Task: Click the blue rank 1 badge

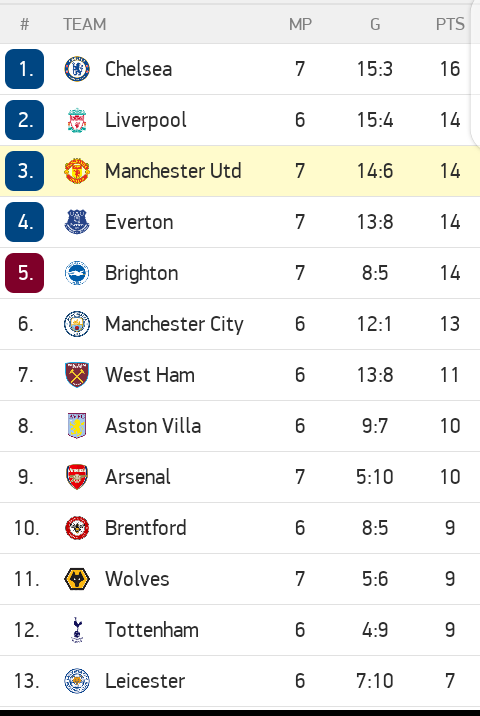Action: (x=25, y=69)
